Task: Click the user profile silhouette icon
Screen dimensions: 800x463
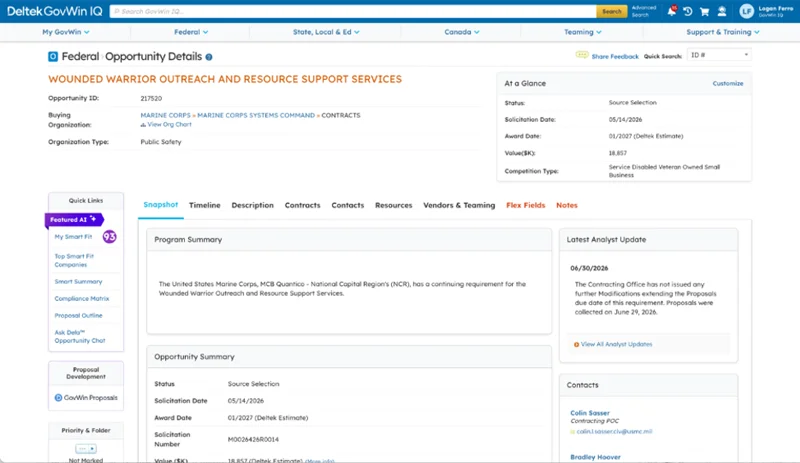Action: click(x=721, y=11)
